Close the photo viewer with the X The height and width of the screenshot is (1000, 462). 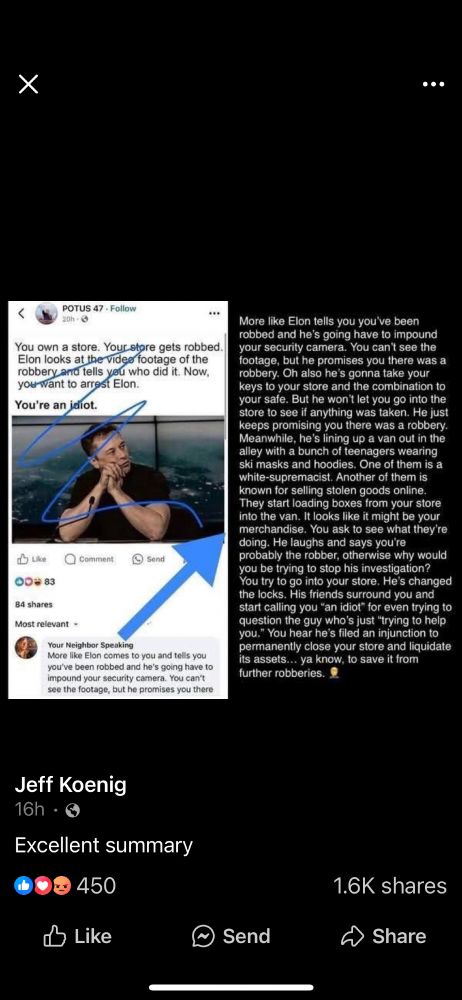[28, 84]
